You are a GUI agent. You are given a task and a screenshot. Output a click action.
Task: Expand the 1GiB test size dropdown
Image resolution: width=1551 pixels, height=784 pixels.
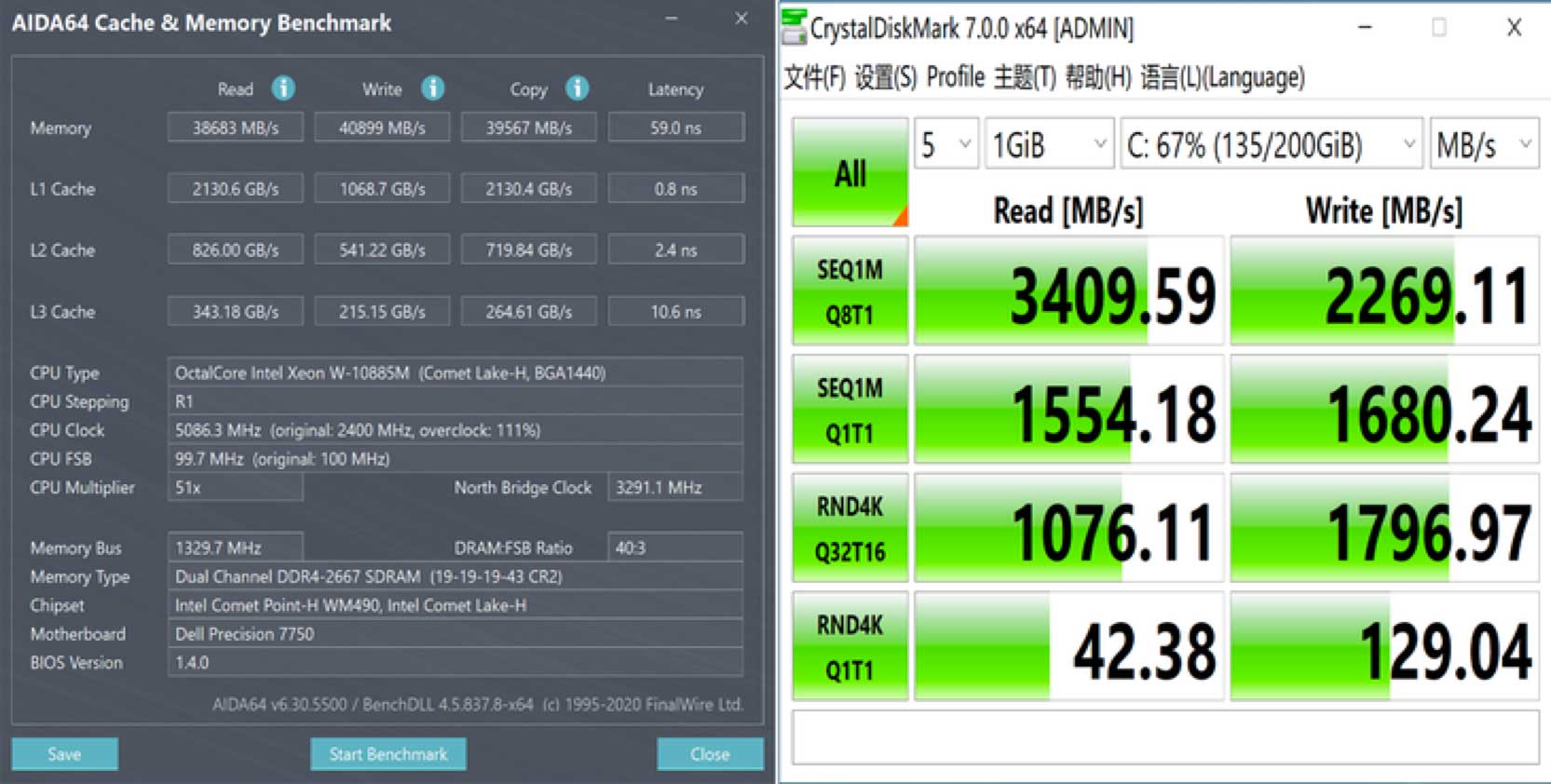coord(1049,144)
